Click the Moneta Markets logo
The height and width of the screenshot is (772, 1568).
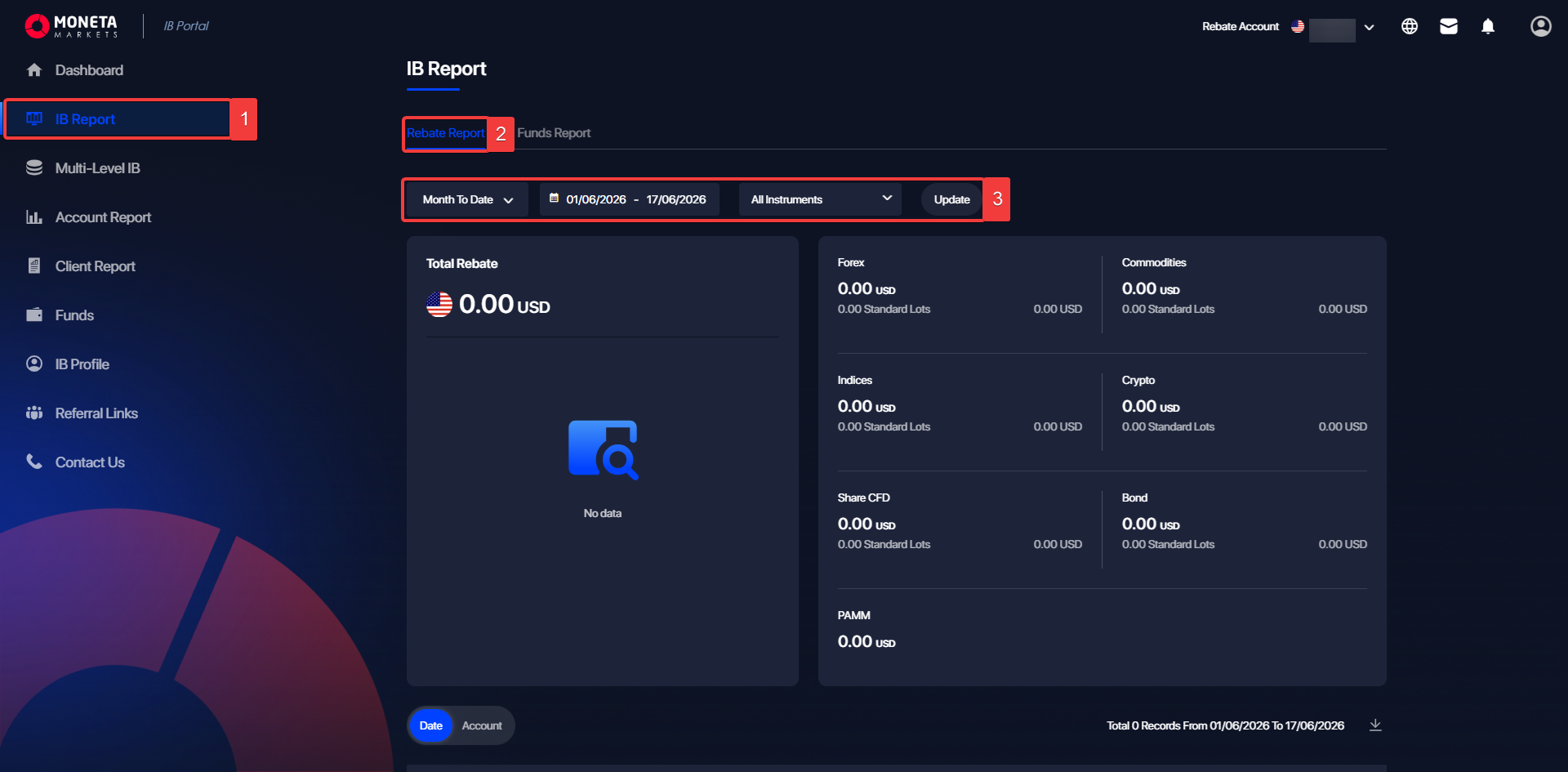(x=71, y=26)
